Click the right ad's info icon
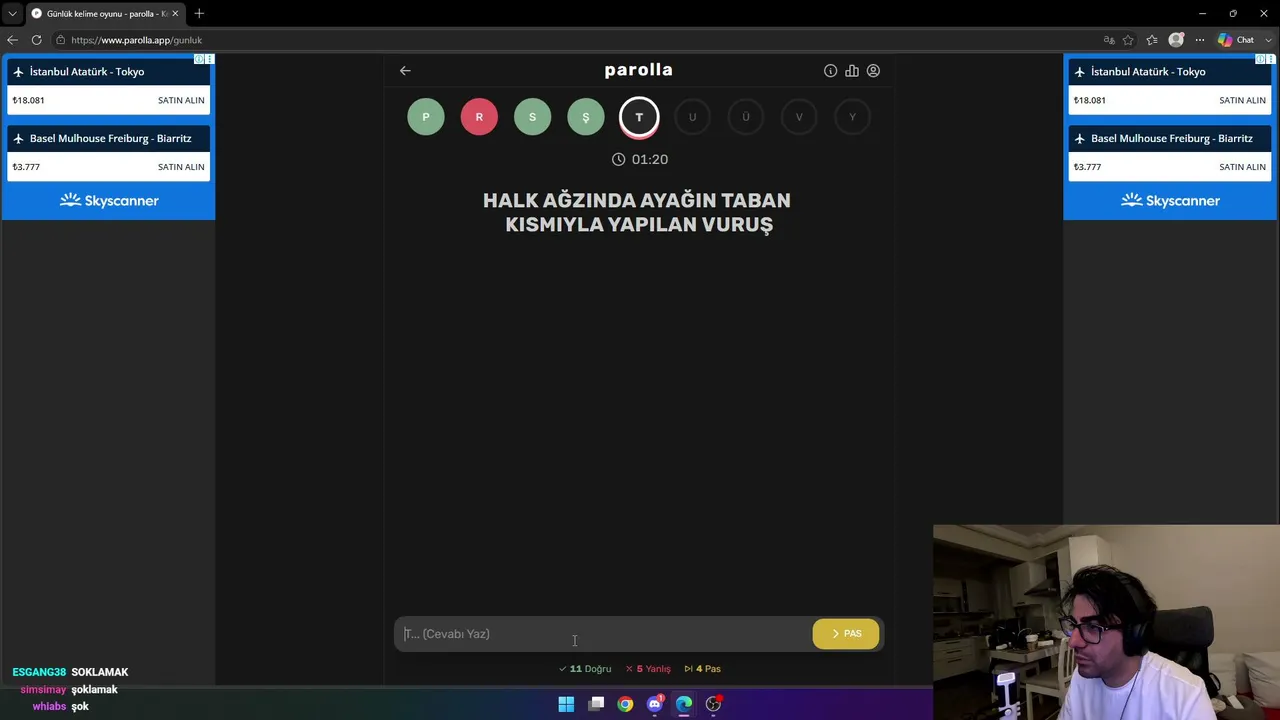The height and width of the screenshot is (720, 1280). click(1260, 60)
